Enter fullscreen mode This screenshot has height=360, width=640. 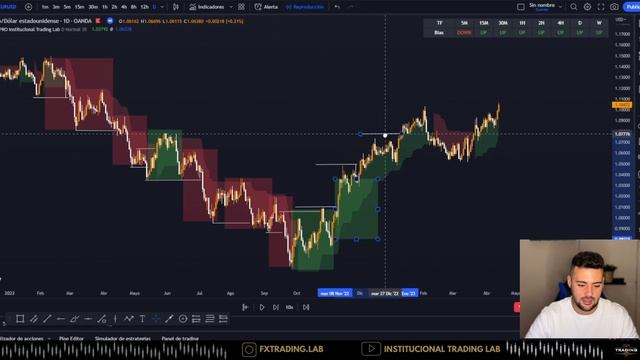tap(601, 7)
